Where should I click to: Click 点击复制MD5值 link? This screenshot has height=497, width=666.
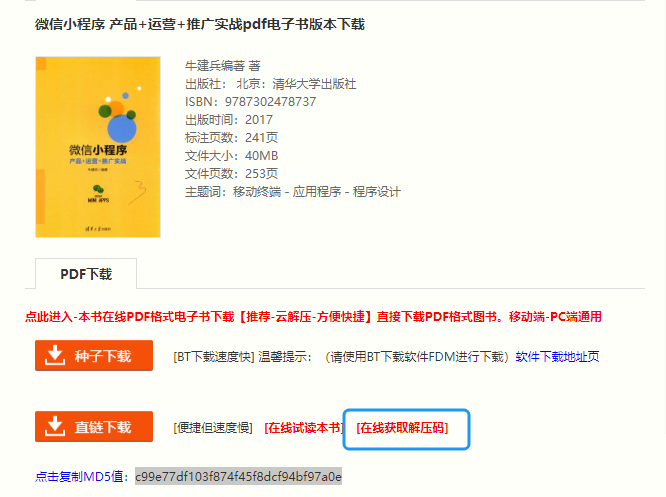(x=82, y=477)
